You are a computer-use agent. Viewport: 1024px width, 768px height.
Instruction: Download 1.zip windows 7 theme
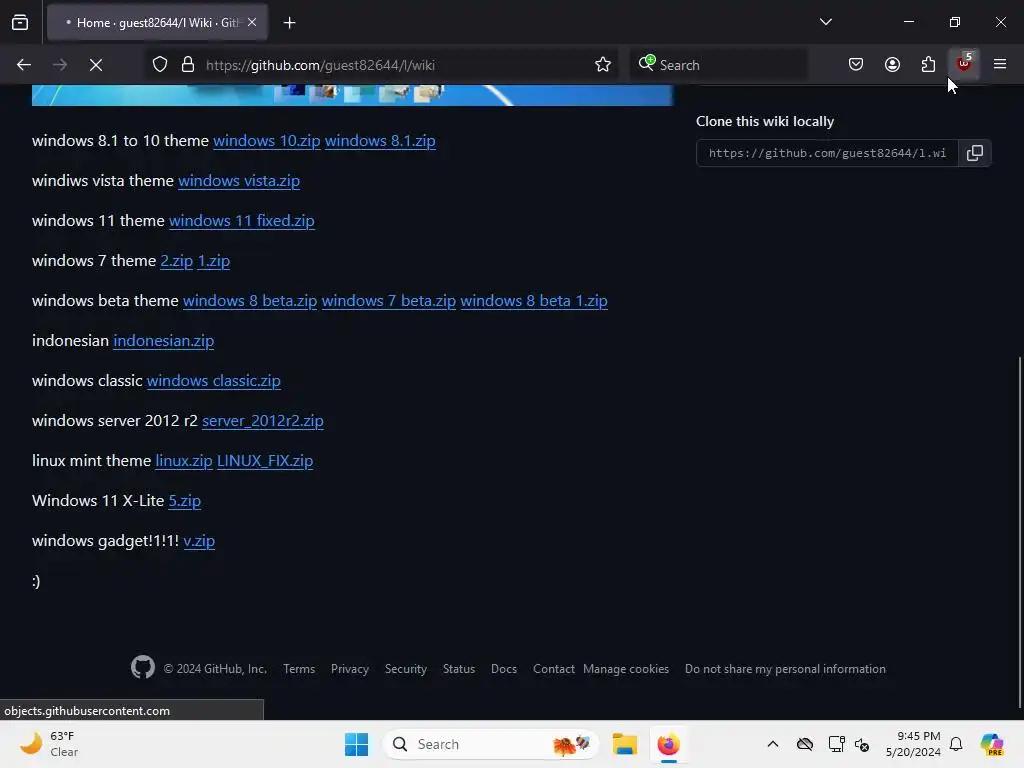(x=214, y=261)
